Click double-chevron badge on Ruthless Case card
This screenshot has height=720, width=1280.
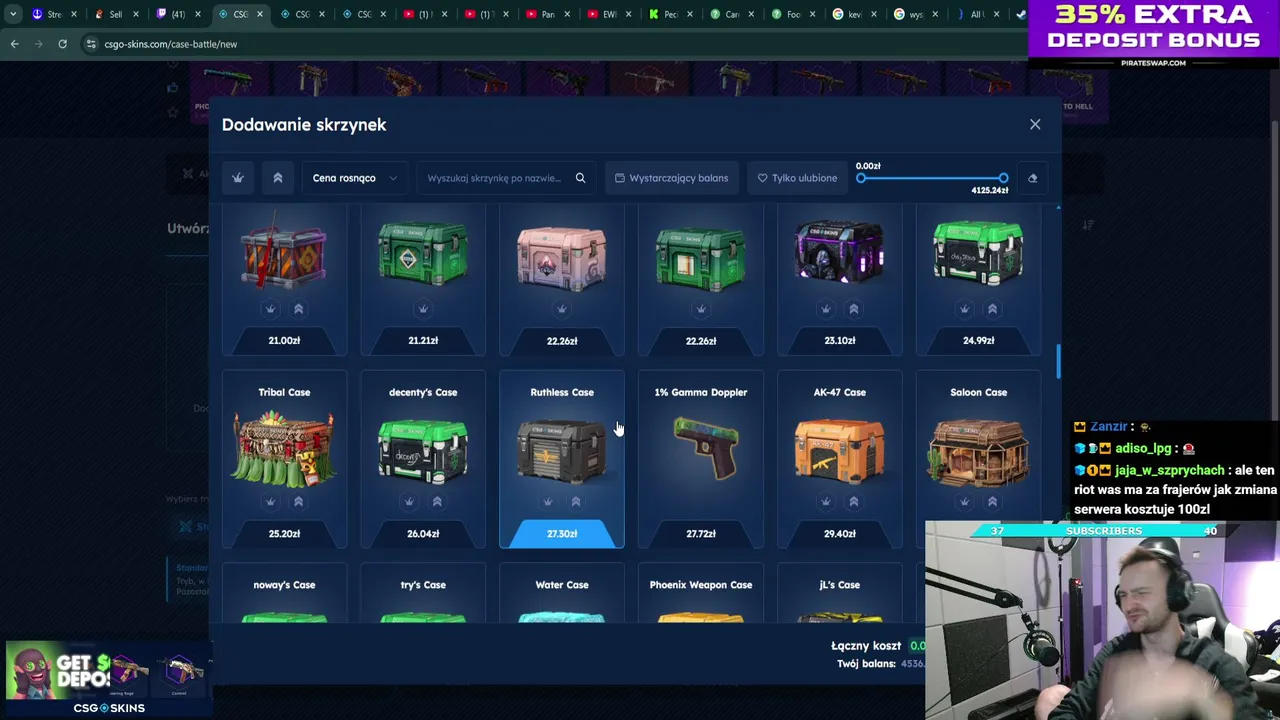(x=575, y=501)
